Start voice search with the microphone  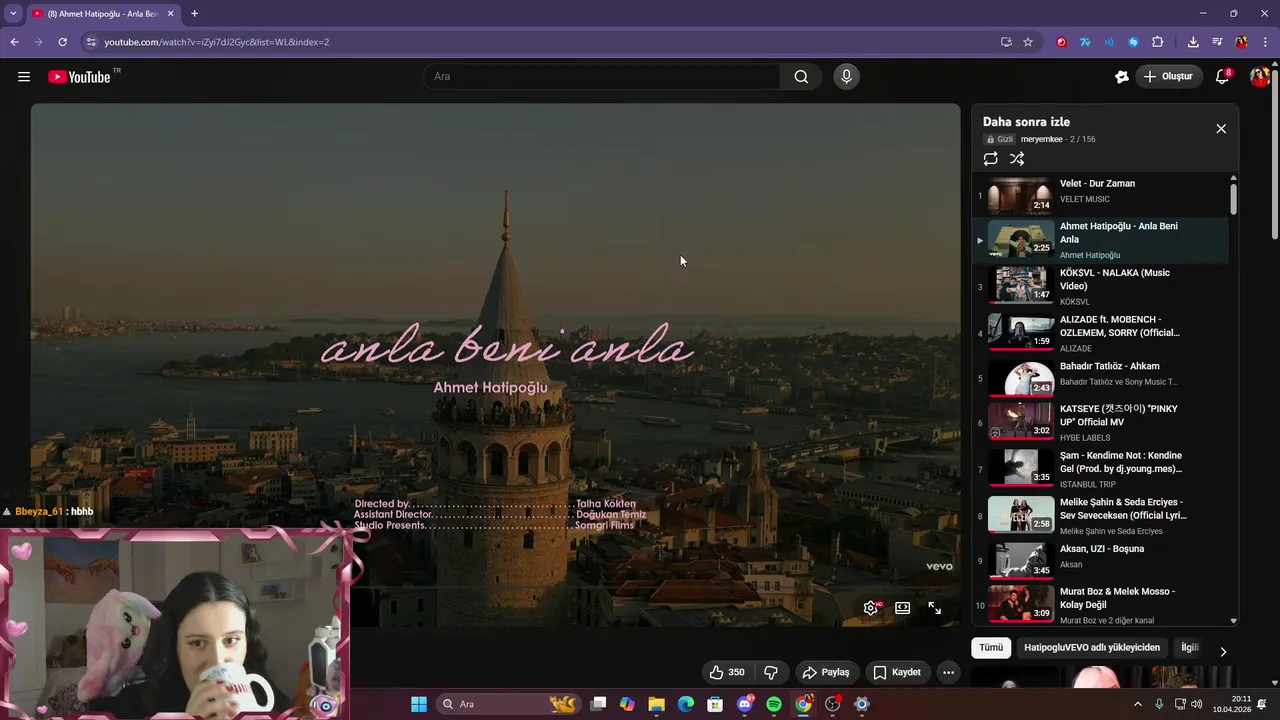pyautogui.click(x=846, y=77)
